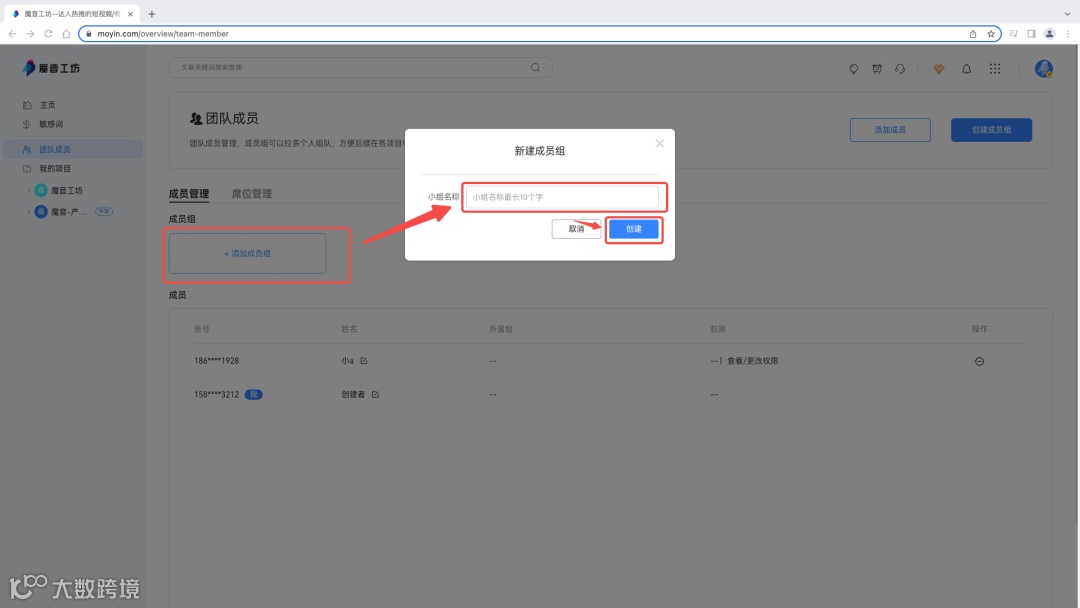The image size is (1080, 608).
Task: Click the browser home icon
Action: [66, 34]
